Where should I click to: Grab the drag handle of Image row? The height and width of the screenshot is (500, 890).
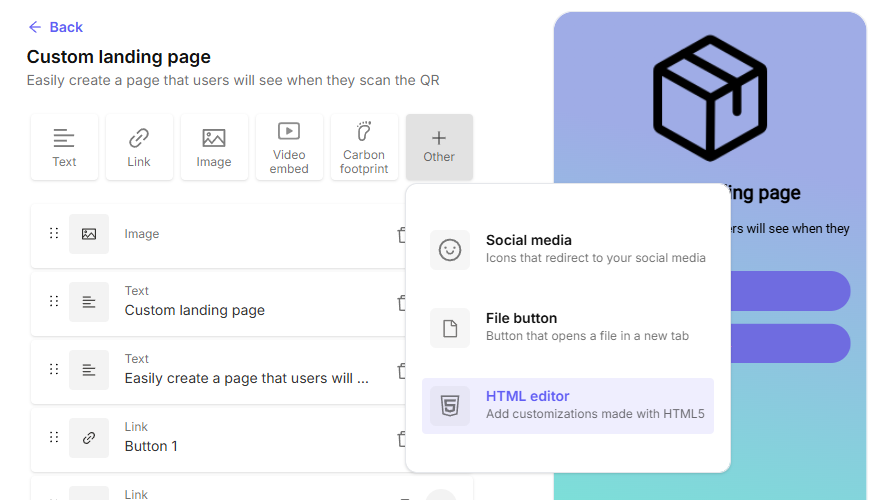[54, 233]
